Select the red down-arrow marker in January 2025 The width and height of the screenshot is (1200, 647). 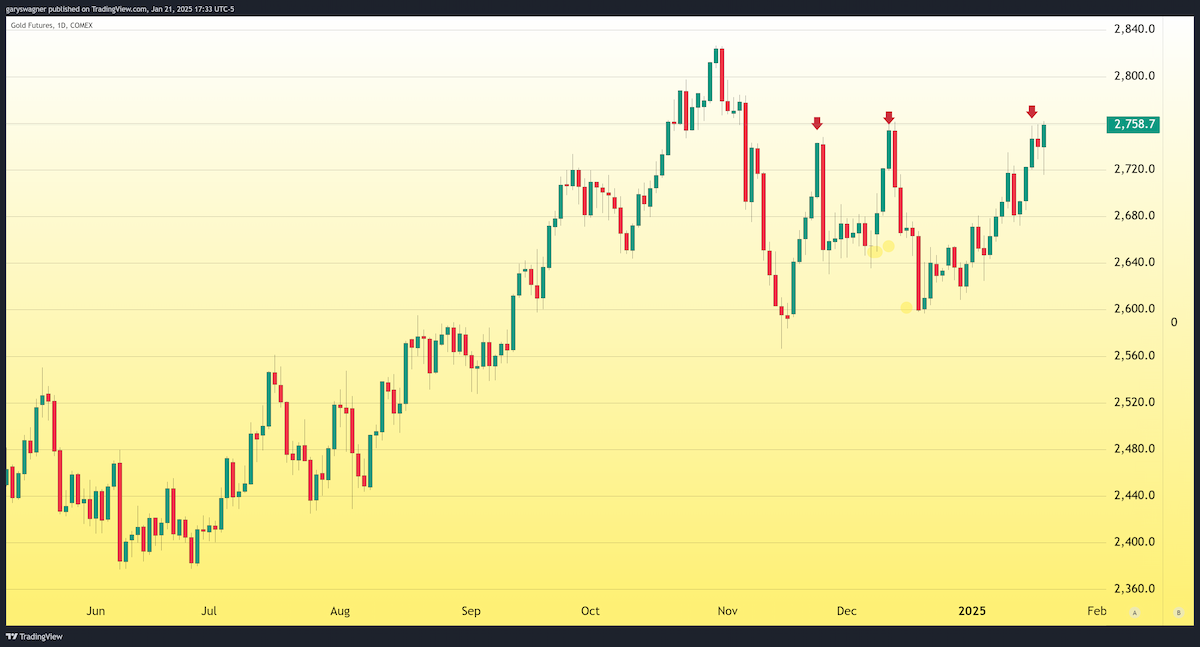1032,112
